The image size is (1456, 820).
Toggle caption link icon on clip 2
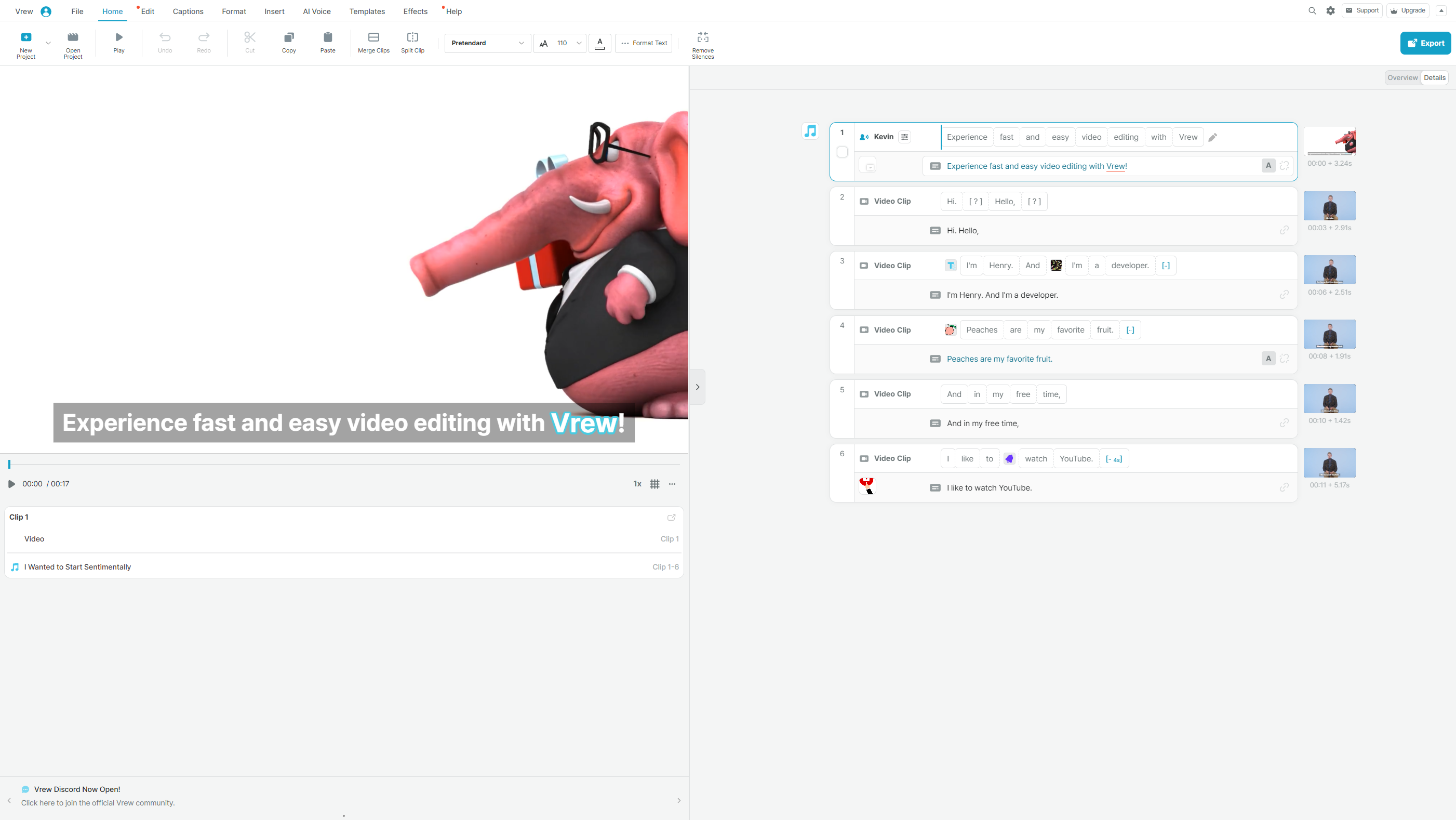tap(1284, 230)
